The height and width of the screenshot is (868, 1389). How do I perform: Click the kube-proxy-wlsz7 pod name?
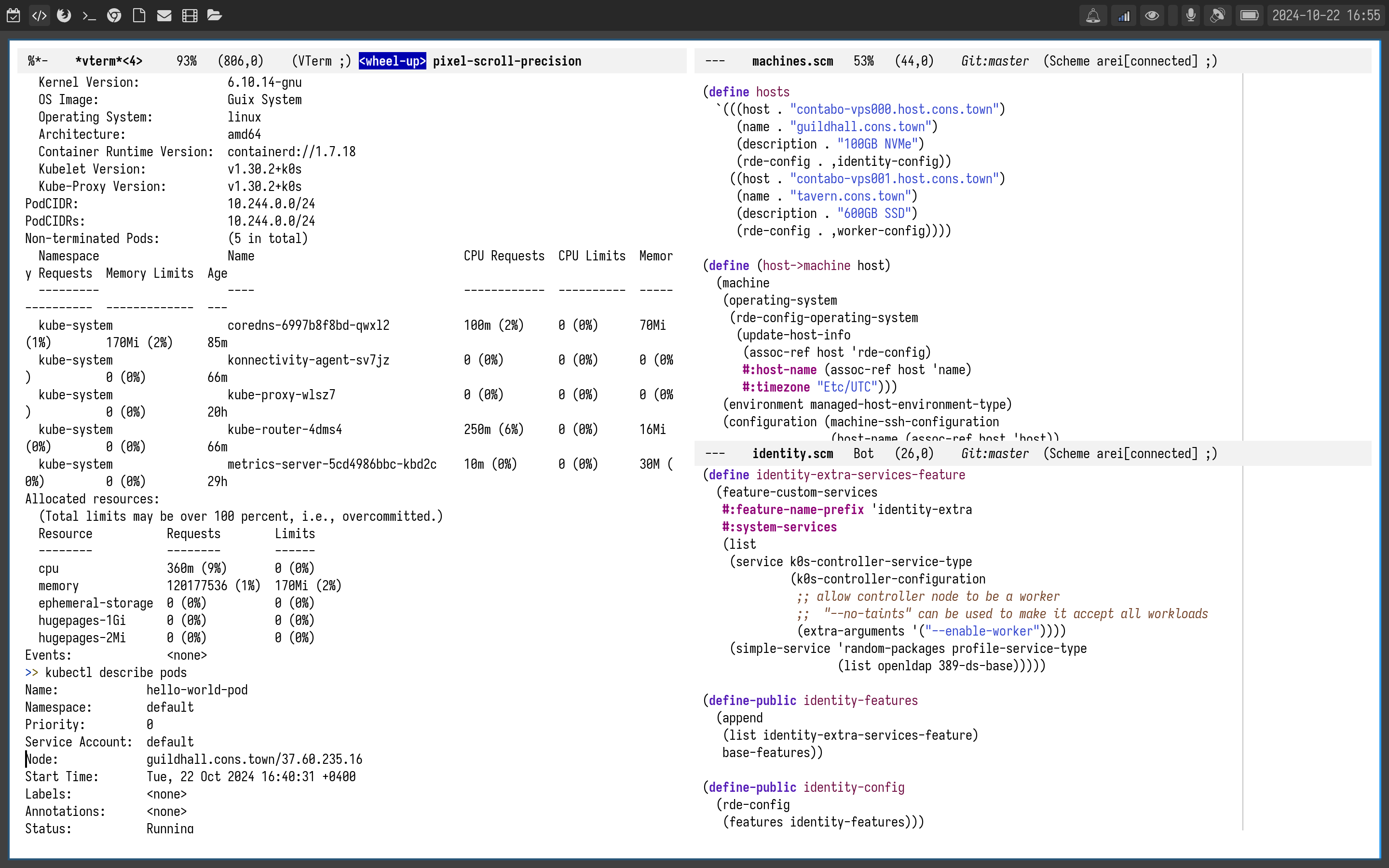(x=281, y=394)
